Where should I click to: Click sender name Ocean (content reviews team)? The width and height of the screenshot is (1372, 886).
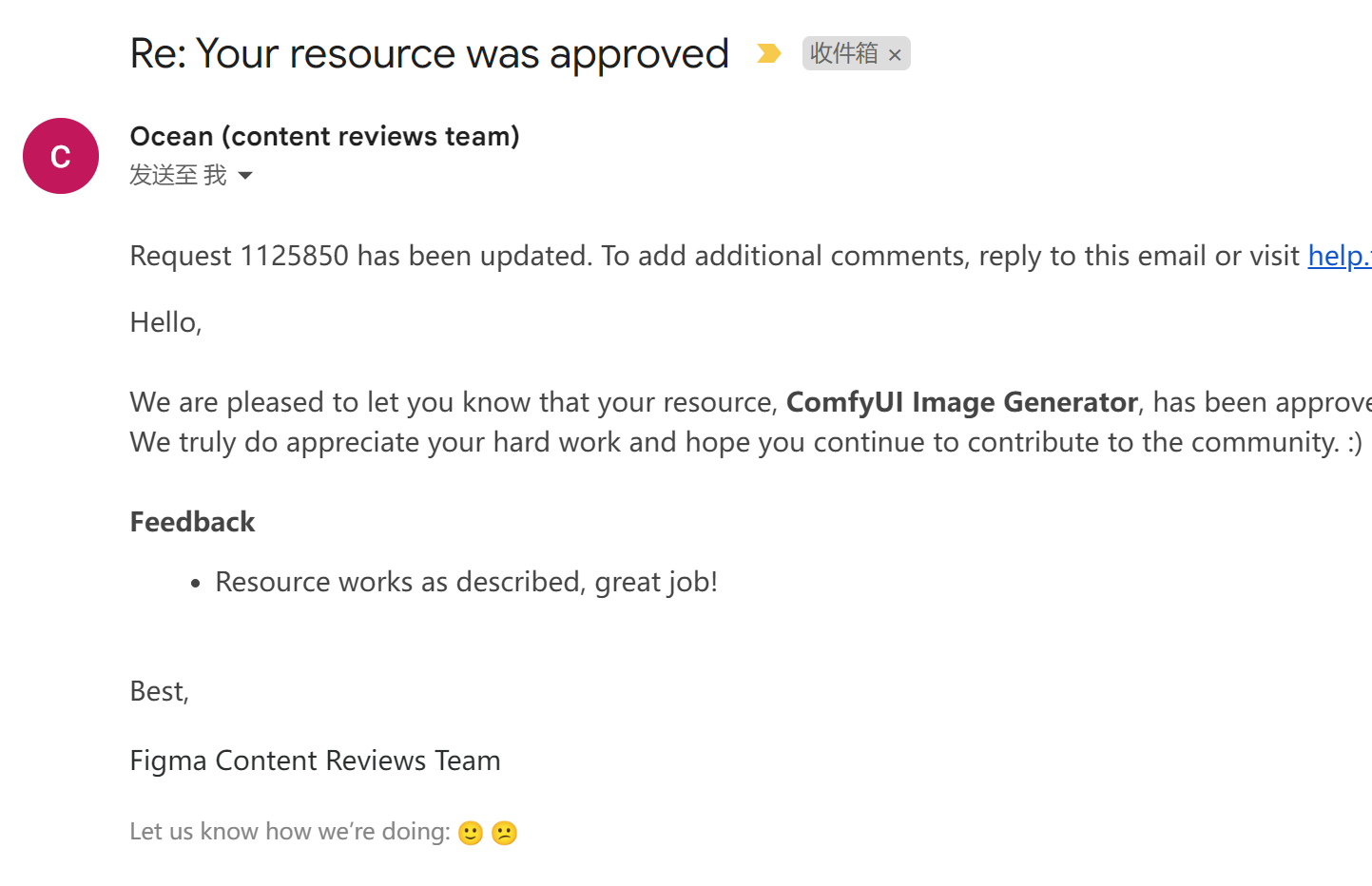(x=324, y=136)
